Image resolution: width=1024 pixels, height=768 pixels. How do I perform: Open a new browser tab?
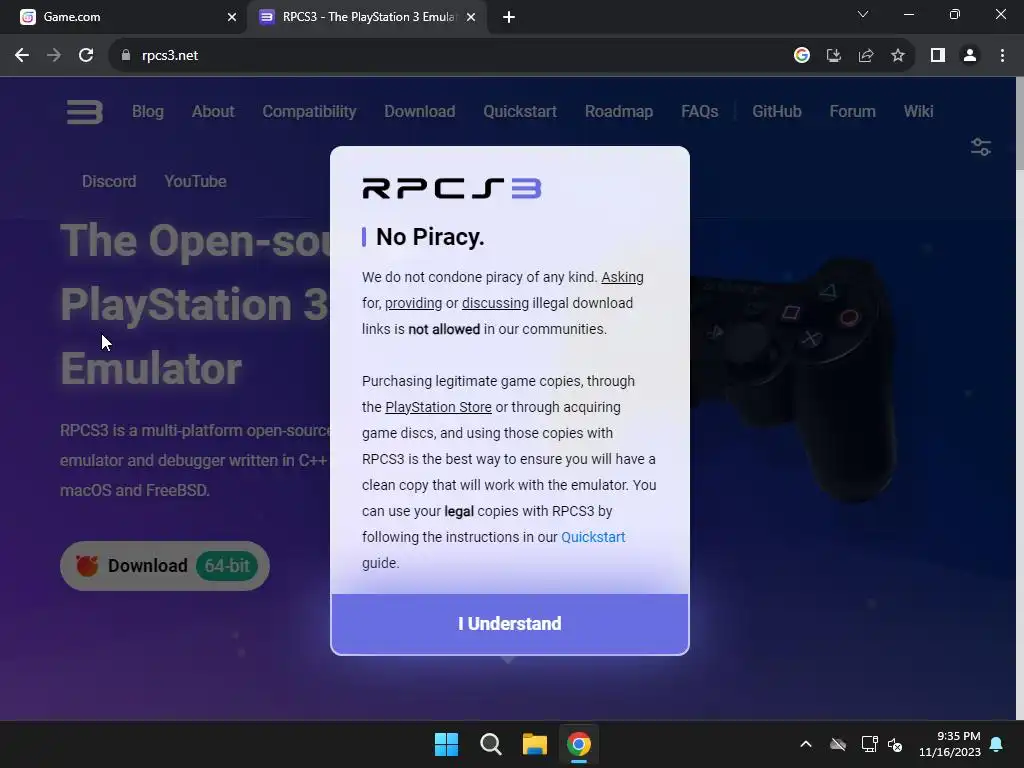pos(509,17)
